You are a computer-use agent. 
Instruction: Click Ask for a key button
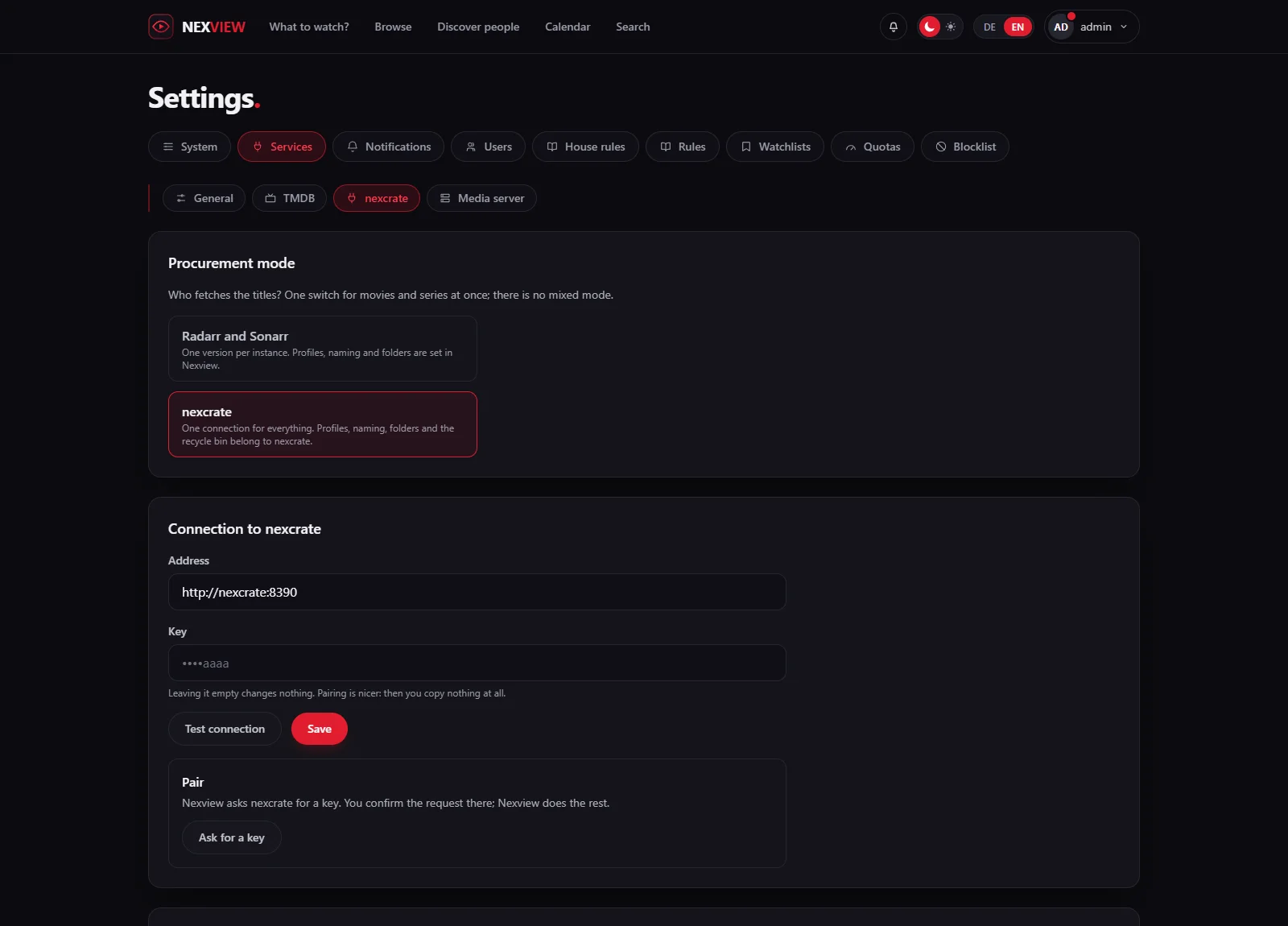[x=232, y=837]
